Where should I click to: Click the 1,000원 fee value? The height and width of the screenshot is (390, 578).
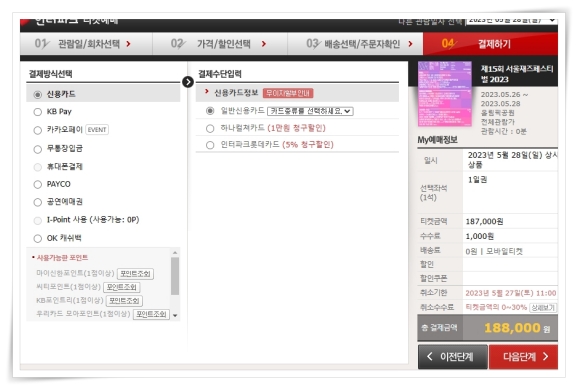(480, 236)
